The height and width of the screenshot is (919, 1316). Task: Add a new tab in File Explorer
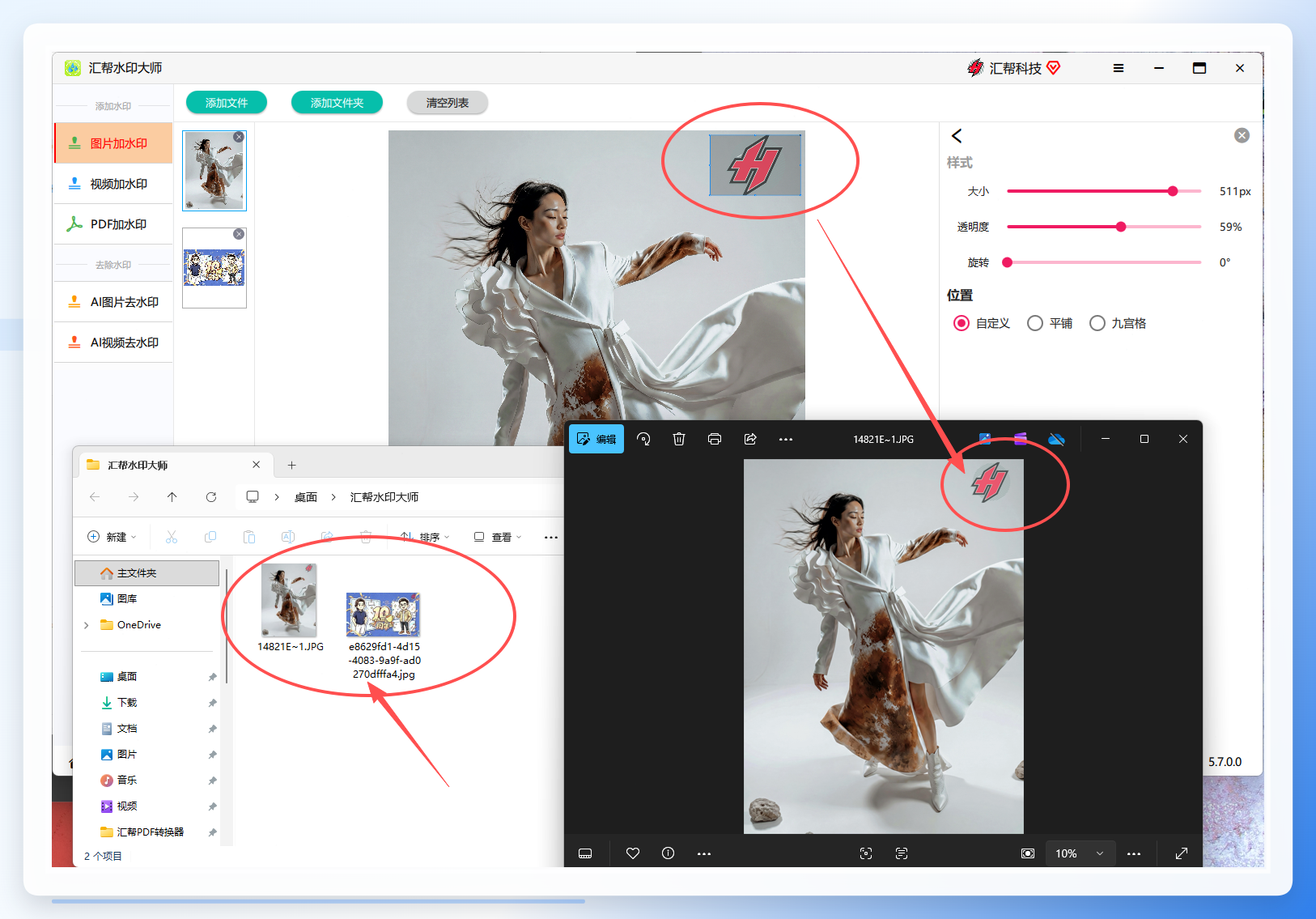292,465
